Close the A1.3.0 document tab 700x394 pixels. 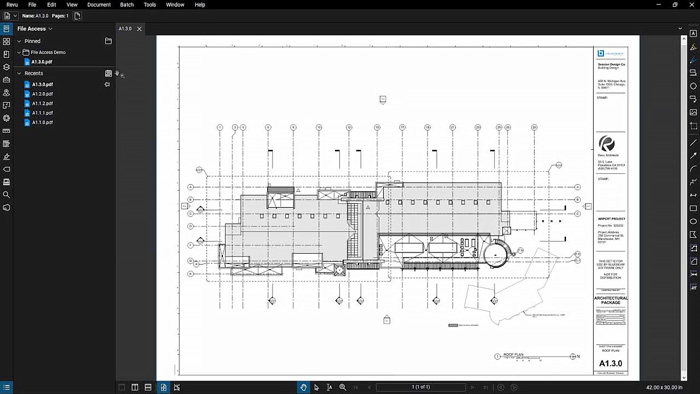pos(139,29)
